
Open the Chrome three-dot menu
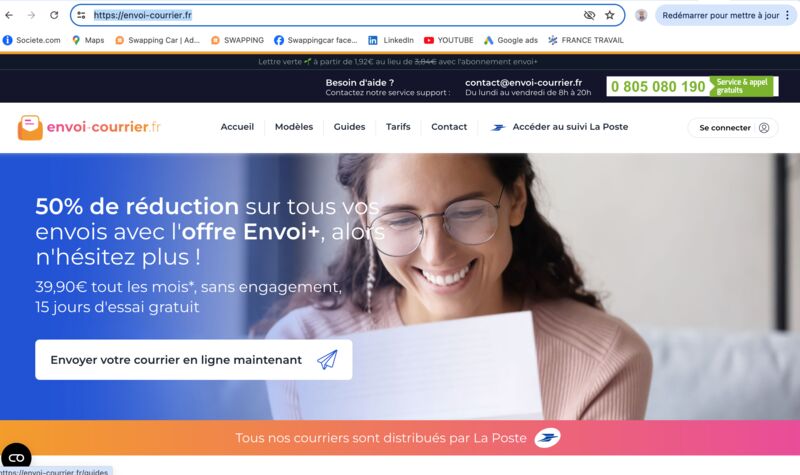788,15
